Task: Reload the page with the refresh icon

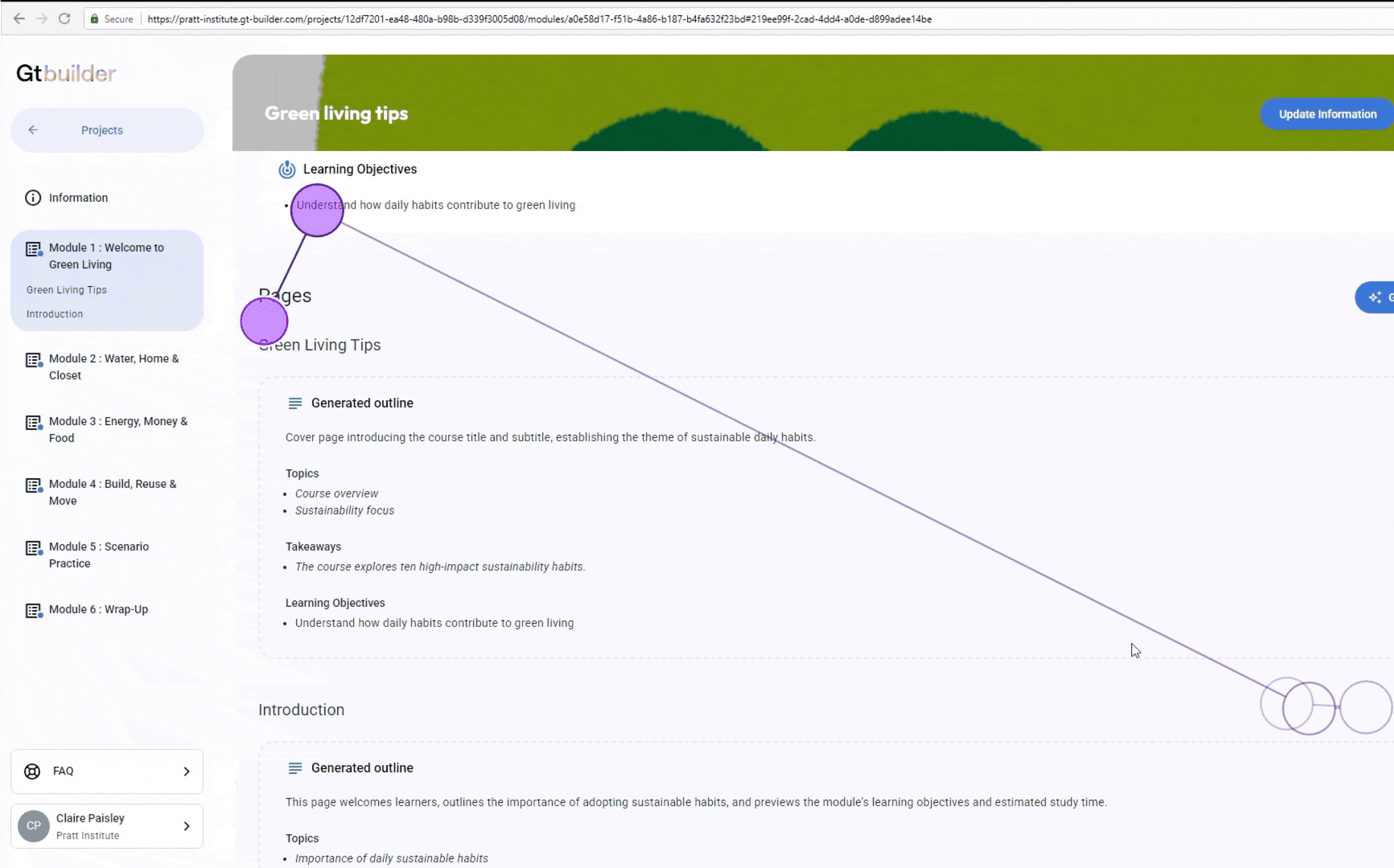Action: 64,19
